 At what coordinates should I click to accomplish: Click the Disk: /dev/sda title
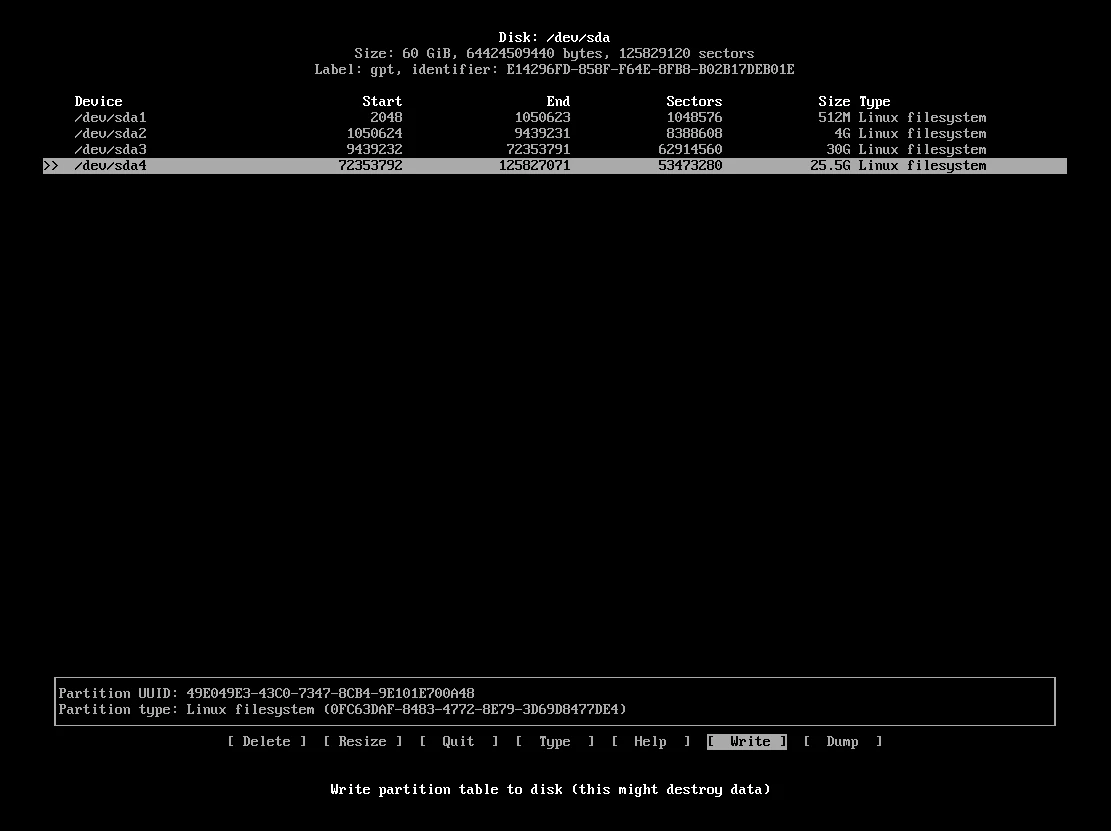(554, 37)
